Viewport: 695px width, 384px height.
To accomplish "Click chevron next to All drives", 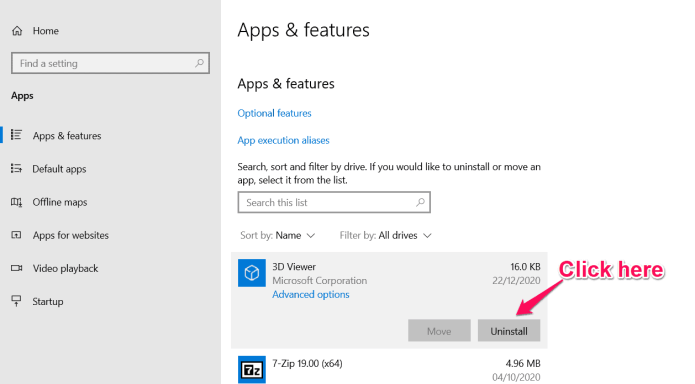I will pos(427,235).
